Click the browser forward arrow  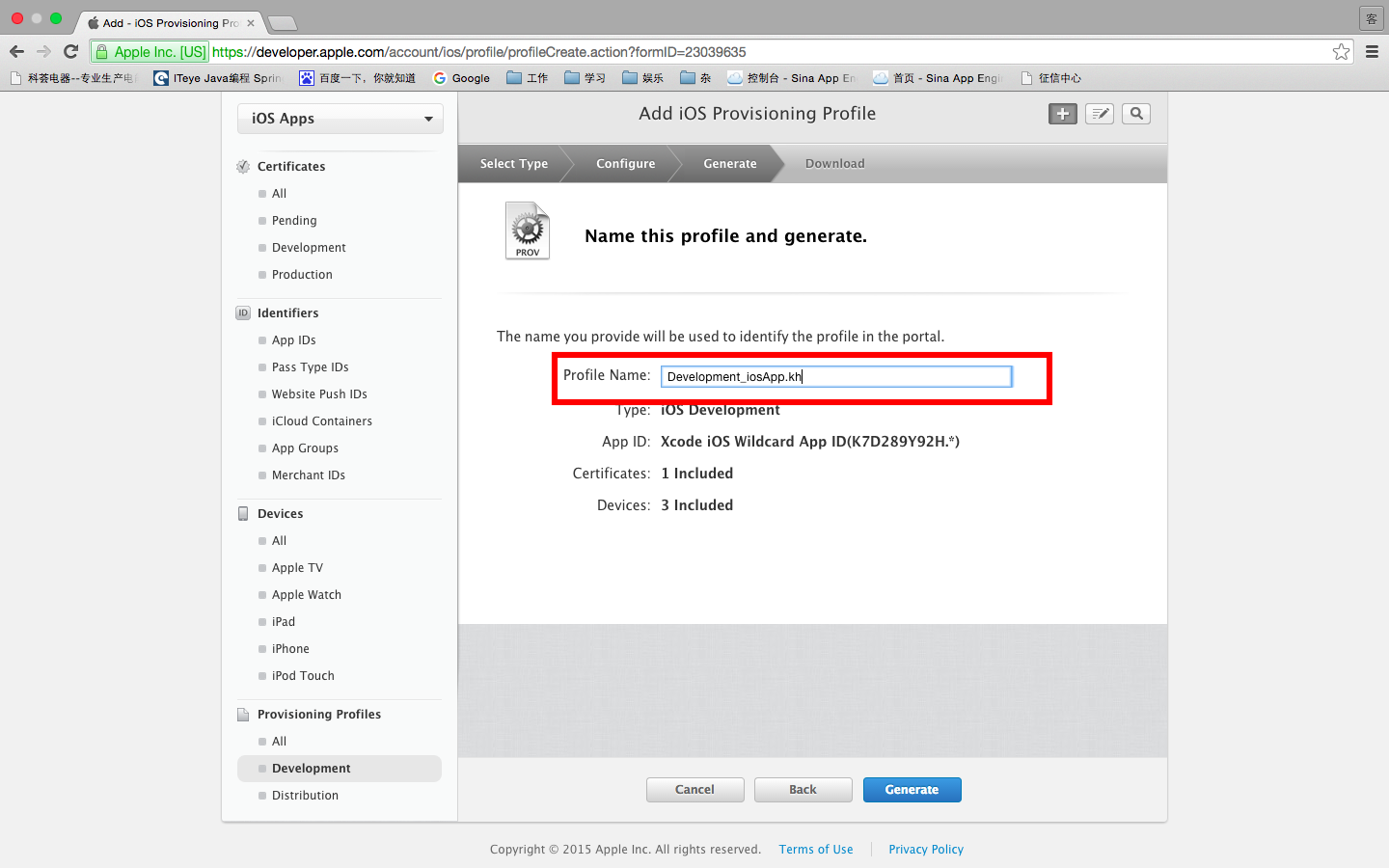click(x=43, y=52)
